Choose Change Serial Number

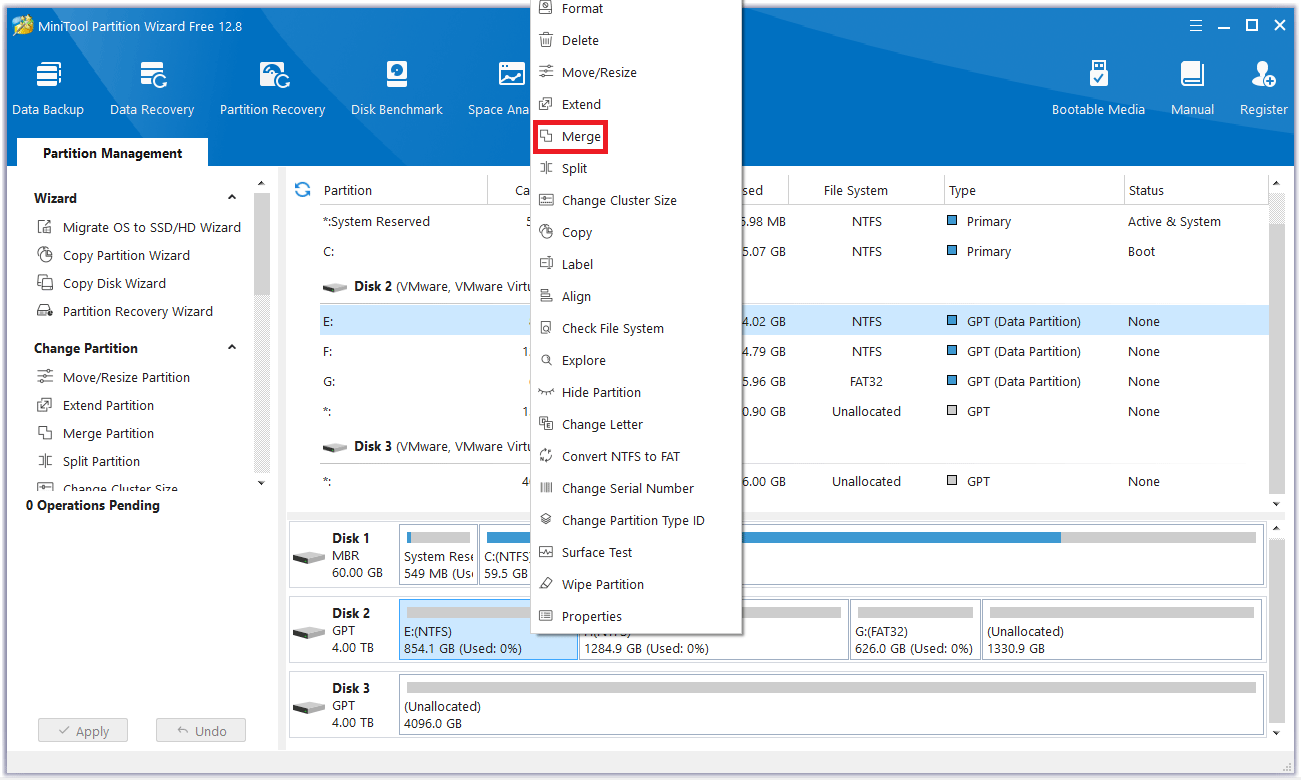point(636,488)
